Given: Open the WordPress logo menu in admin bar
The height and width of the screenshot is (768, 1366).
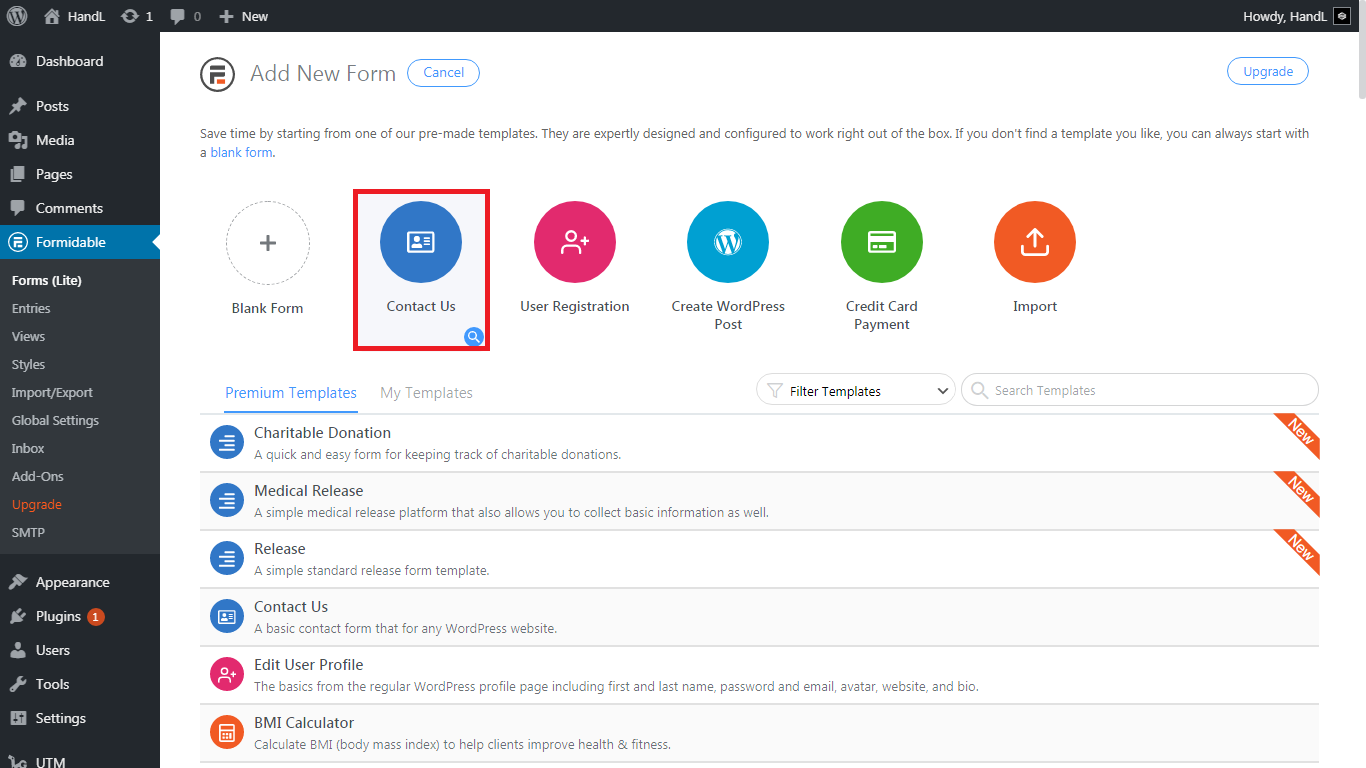Looking at the screenshot, I should [x=17, y=16].
